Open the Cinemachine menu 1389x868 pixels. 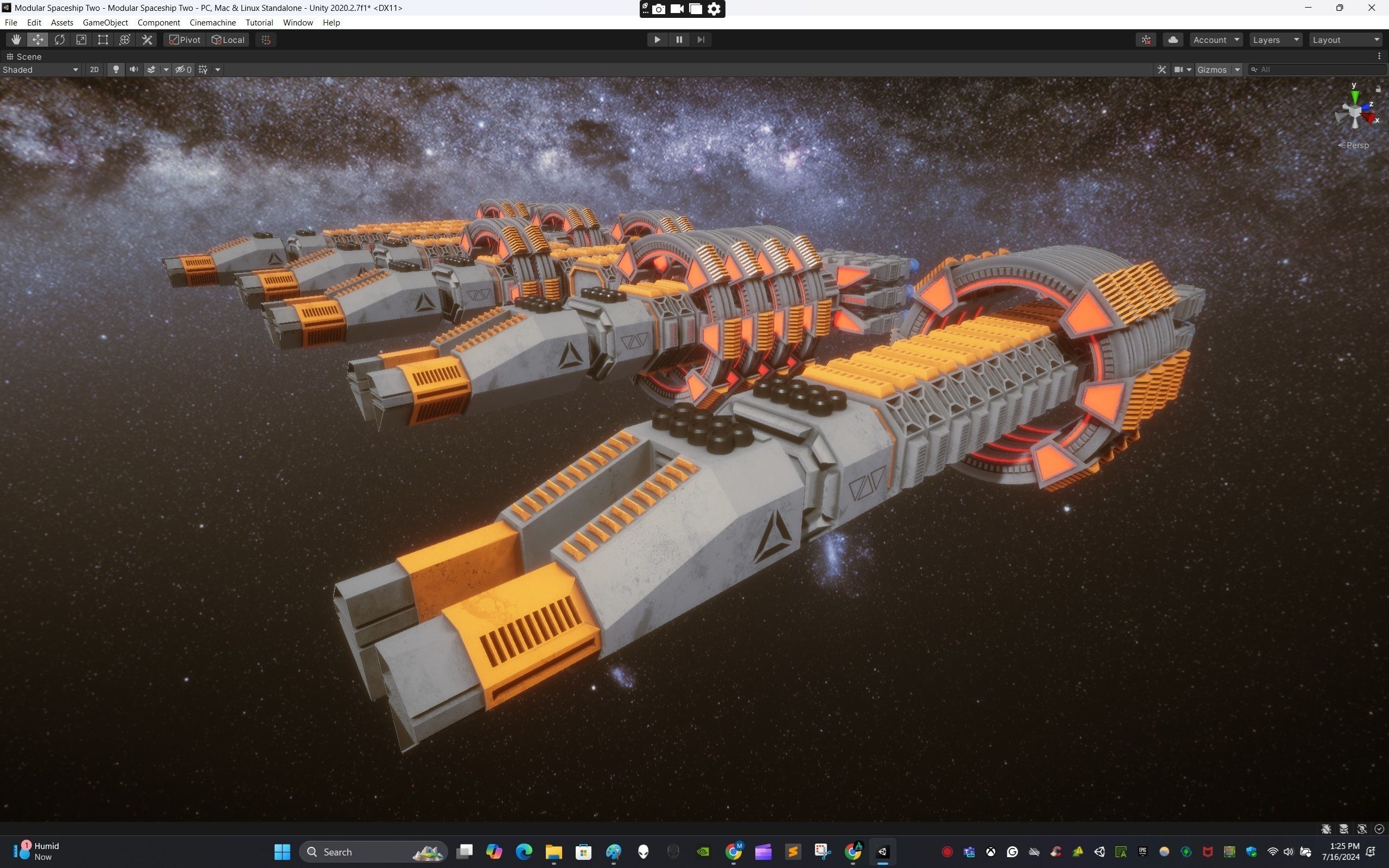coord(212,22)
